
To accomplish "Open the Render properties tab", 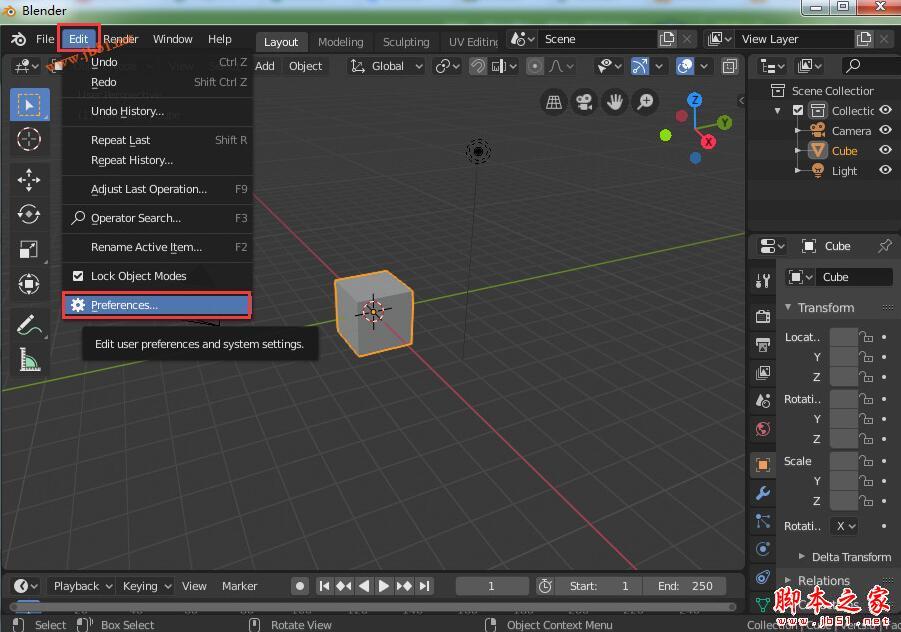I will (x=763, y=315).
